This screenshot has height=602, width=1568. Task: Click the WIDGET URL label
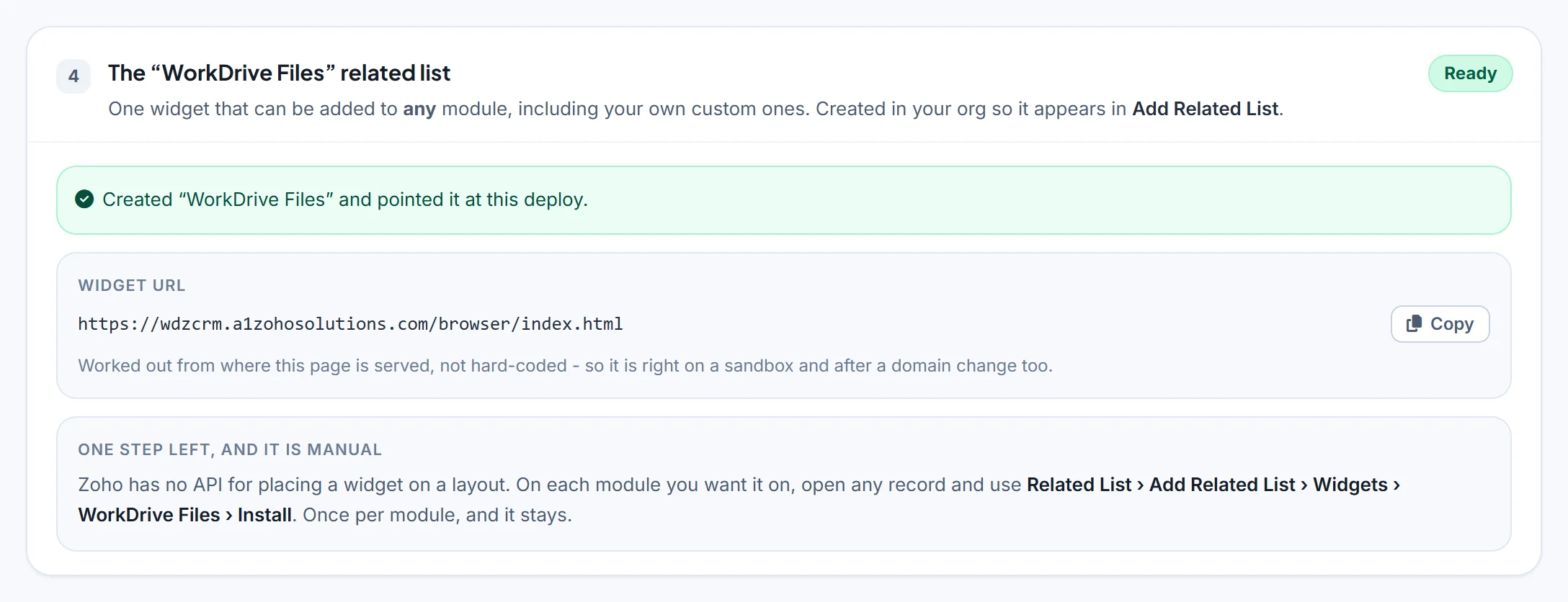[132, 285]
